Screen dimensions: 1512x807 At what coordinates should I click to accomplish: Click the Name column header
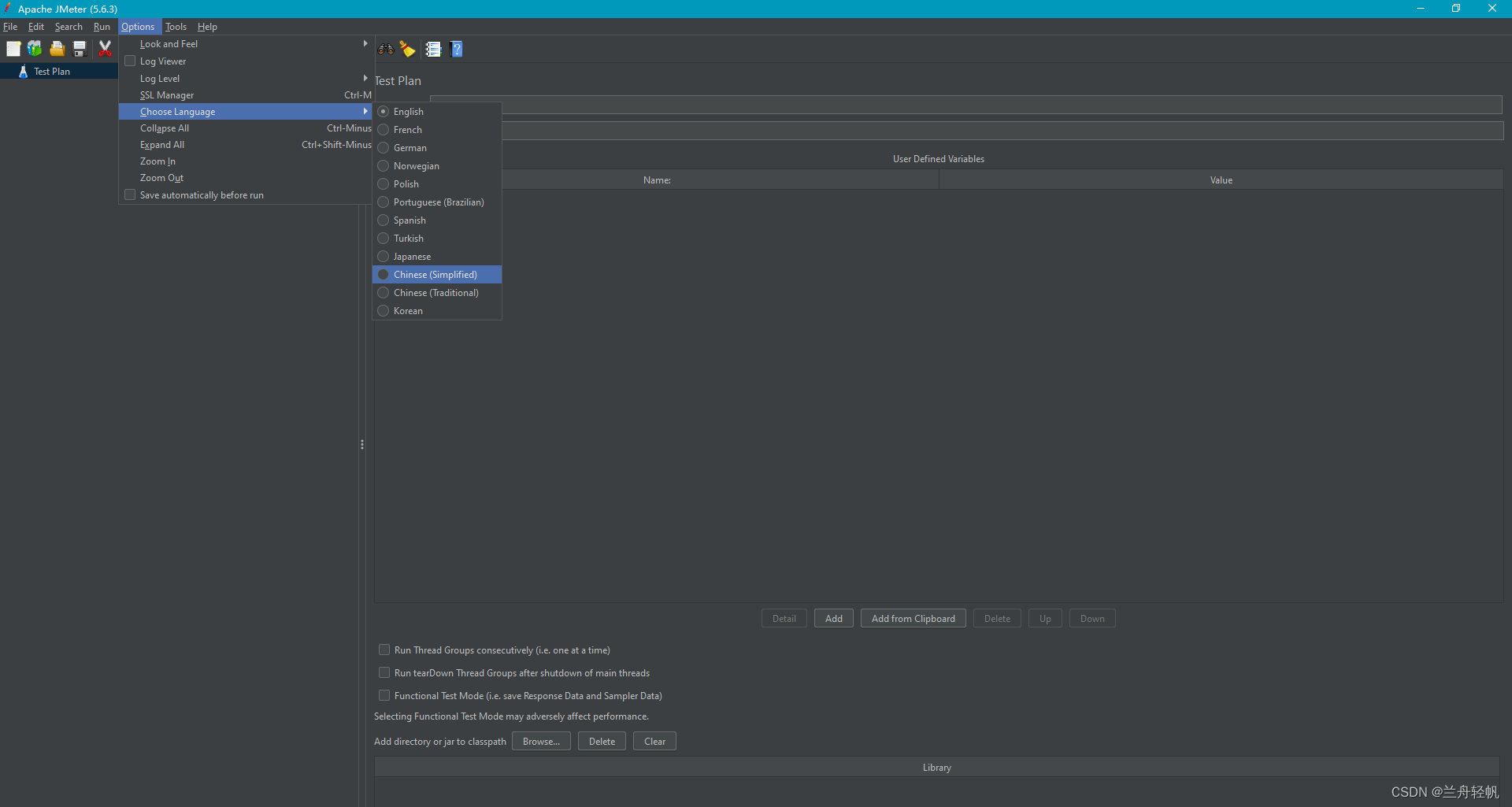[x=657, y=180]
